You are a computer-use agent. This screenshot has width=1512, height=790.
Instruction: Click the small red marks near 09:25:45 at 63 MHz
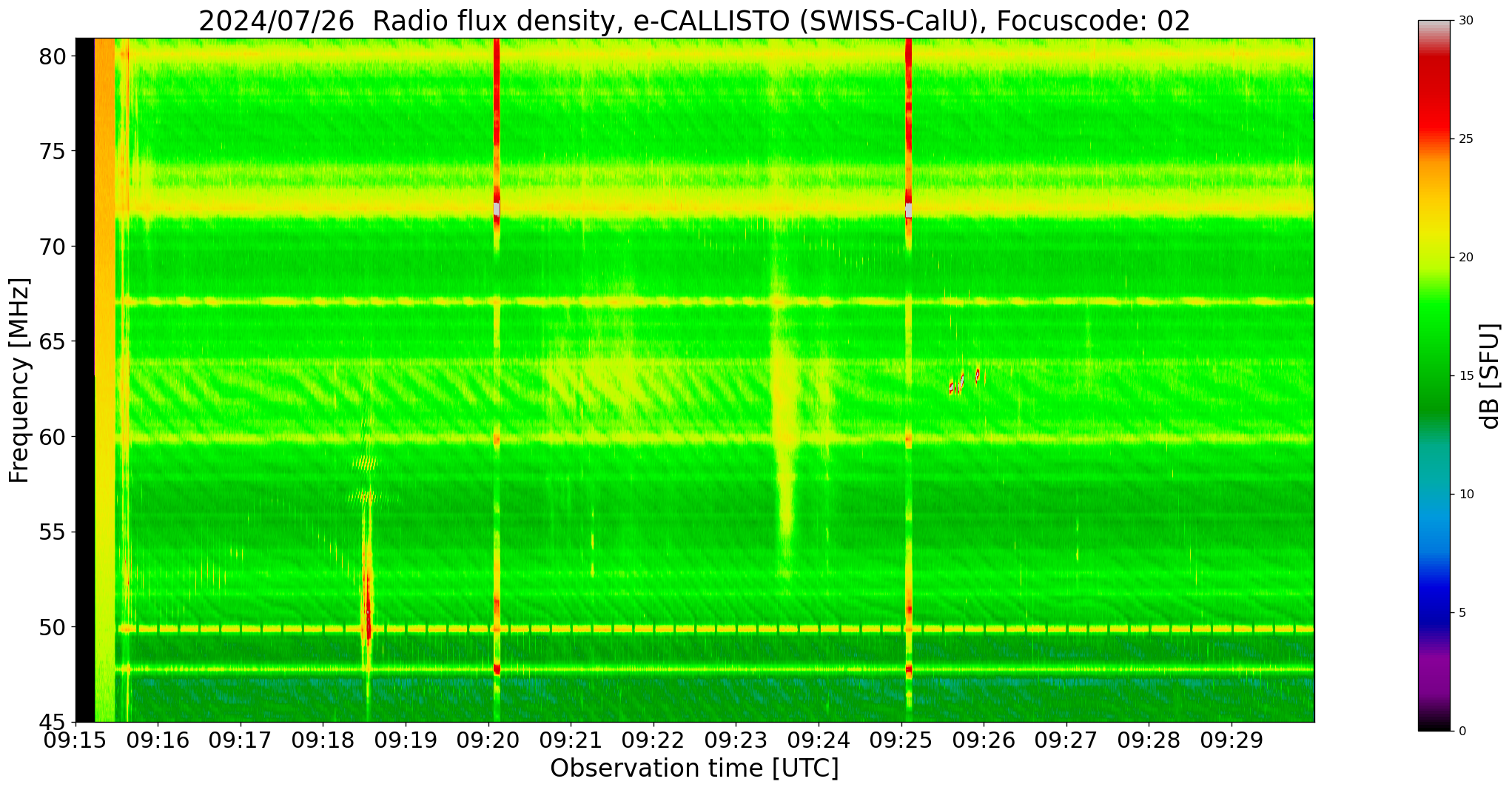pyautogui.click(x=964, y=382)
